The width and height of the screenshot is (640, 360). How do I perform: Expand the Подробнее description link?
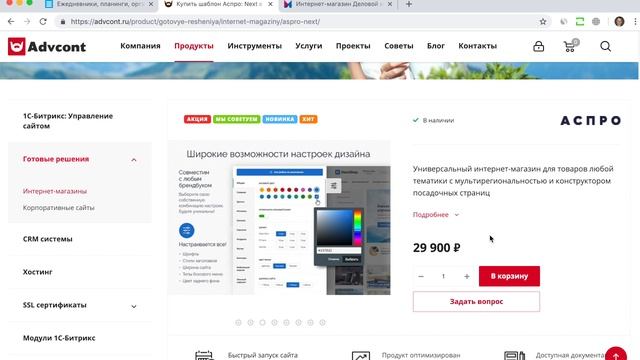pos(436,215)
